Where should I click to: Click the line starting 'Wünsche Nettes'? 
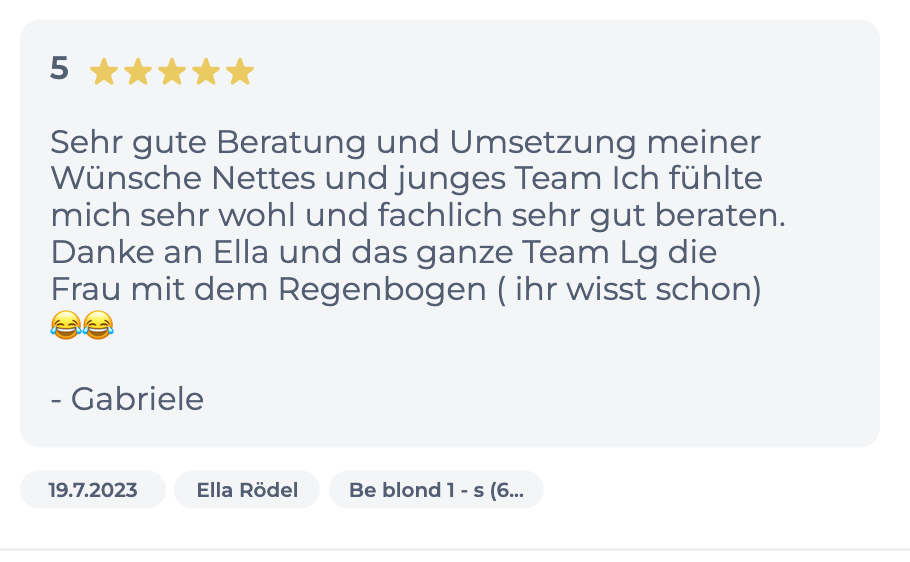tap(406, 180)
